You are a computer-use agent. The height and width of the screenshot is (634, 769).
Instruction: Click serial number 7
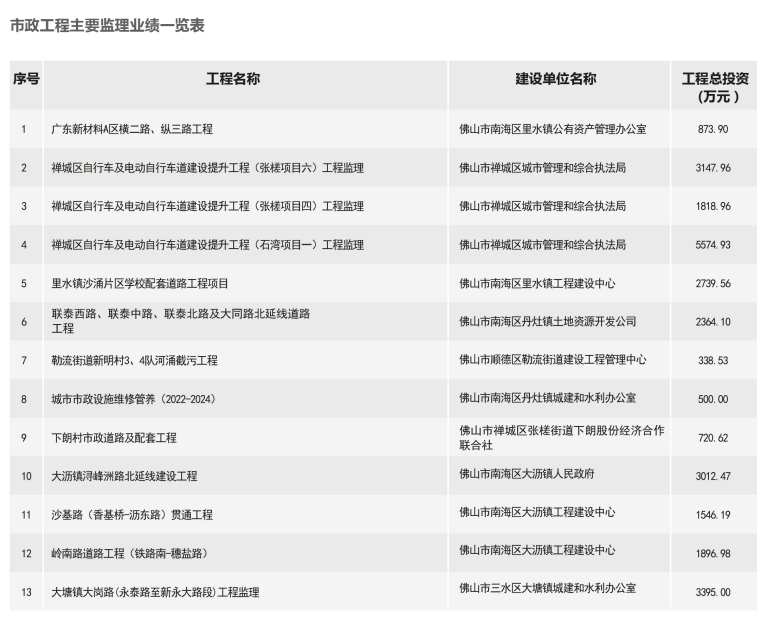24,360
